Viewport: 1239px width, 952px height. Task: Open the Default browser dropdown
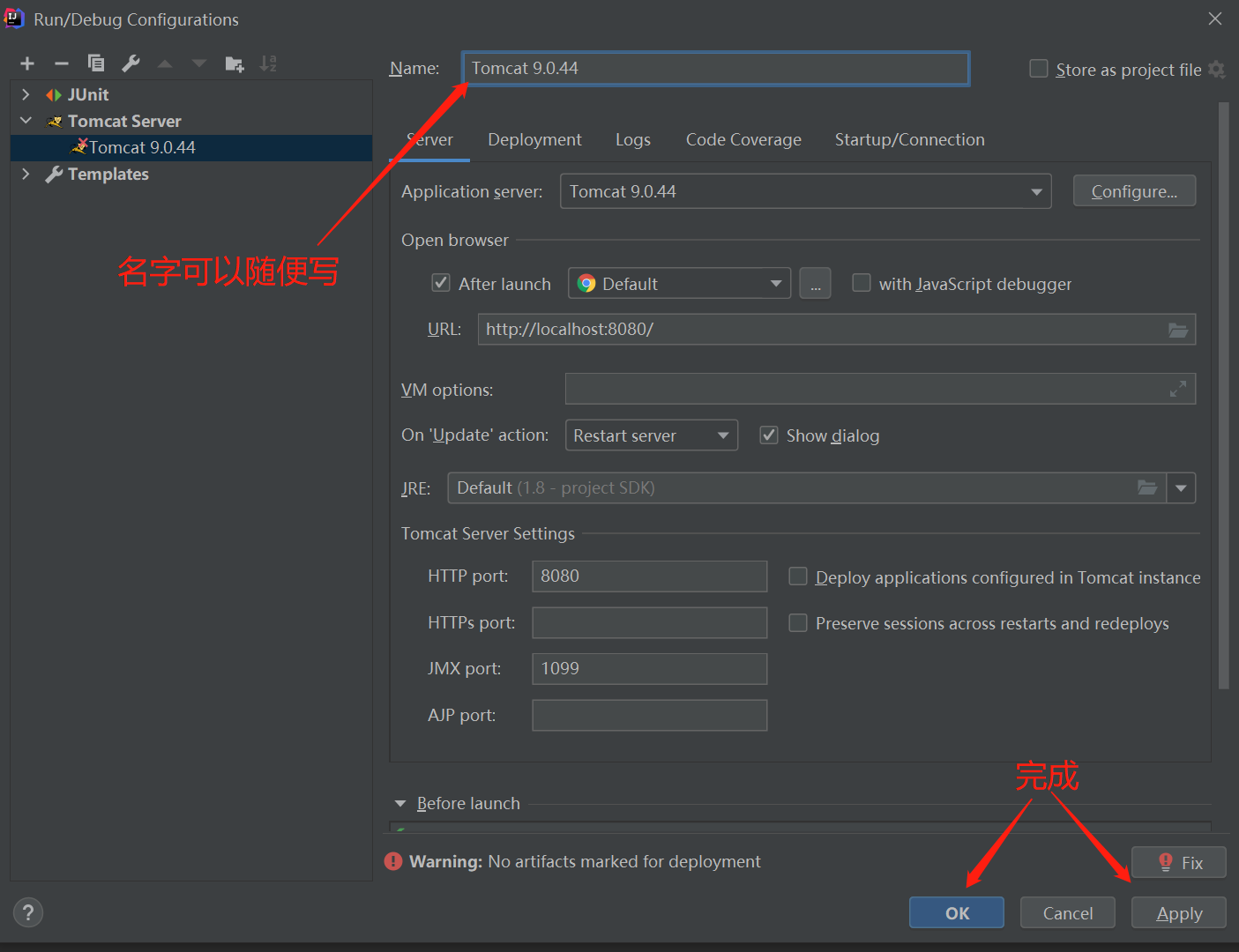tap(679, 284)
